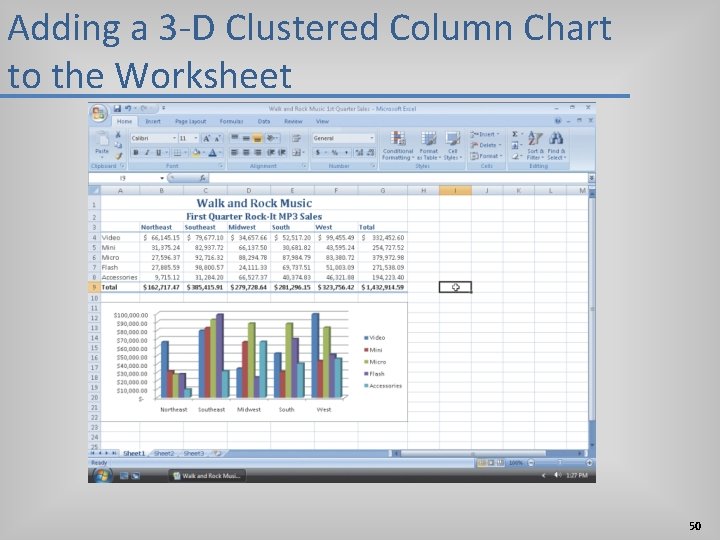Click the volume speaker icon in tray
The height and width of the screenshot is (540, 720).
(x=557, y=475)
